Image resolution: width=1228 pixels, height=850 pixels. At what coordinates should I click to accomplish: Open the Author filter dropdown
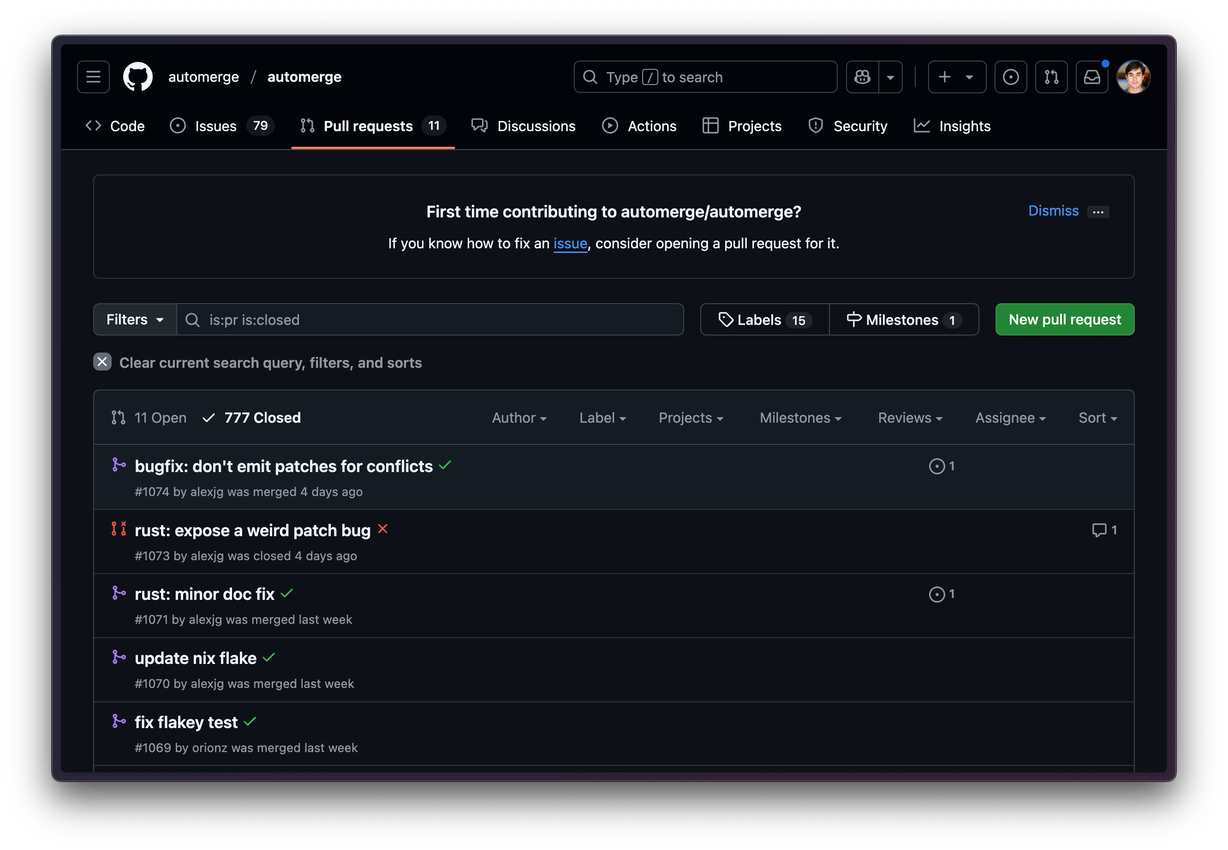click(x=519, y=418)
